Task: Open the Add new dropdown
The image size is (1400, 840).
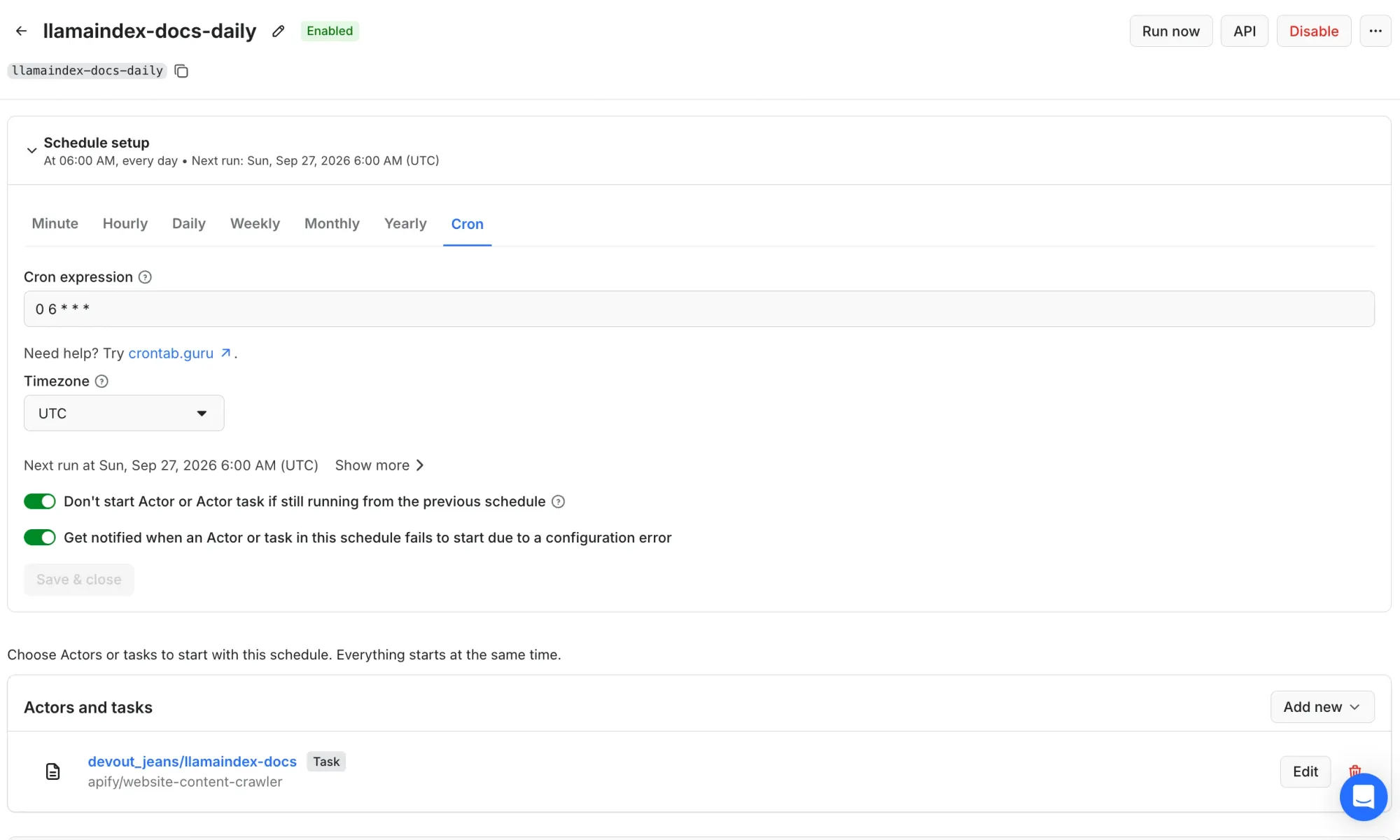Action: coord(1322,707)
